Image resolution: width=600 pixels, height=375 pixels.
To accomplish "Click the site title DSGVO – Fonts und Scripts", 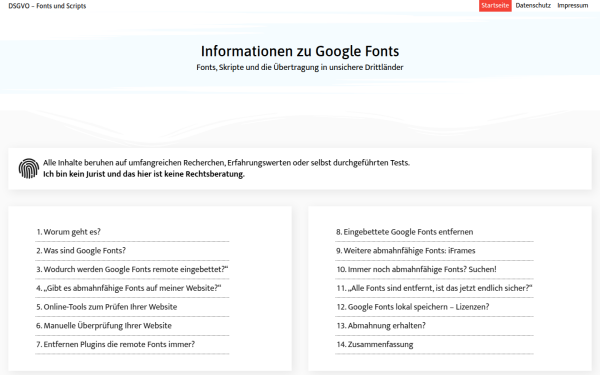I will click(47, 6).
